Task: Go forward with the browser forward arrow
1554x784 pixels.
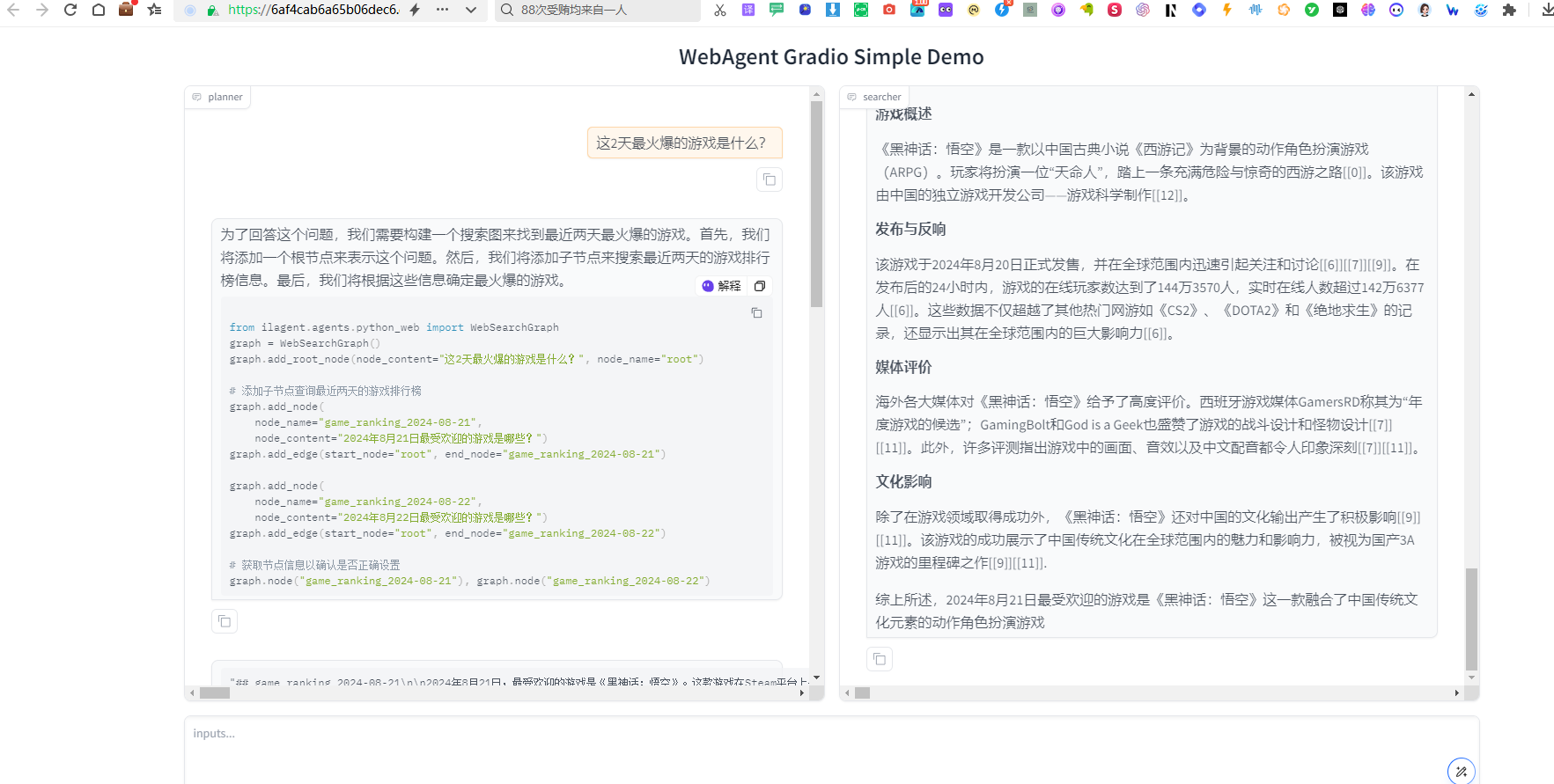Action: coord(42,10)
